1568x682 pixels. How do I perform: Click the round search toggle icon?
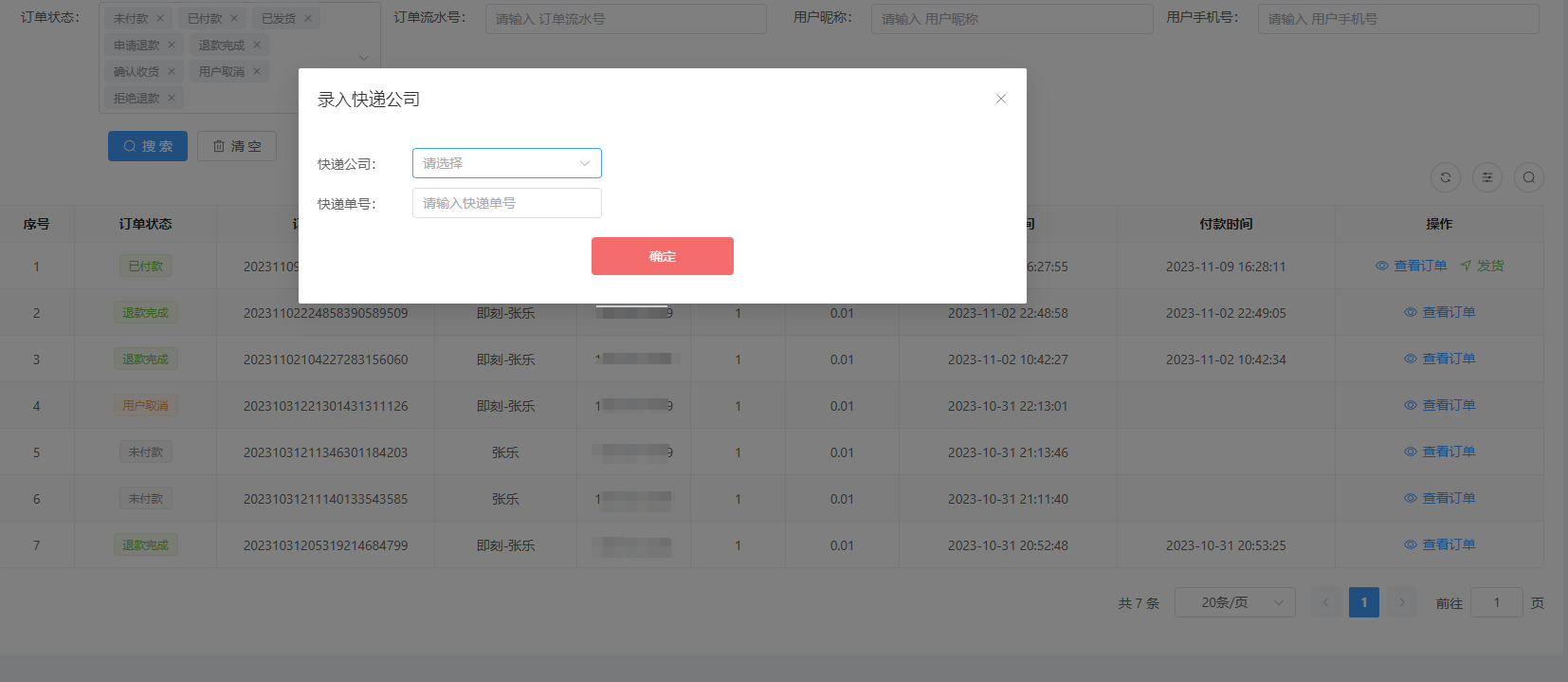tap(1528, 177)
